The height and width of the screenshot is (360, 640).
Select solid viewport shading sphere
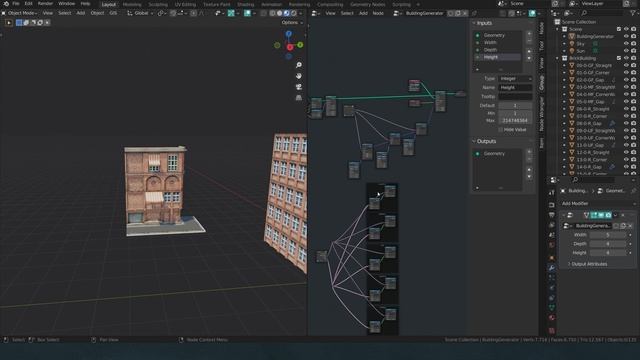280,13
